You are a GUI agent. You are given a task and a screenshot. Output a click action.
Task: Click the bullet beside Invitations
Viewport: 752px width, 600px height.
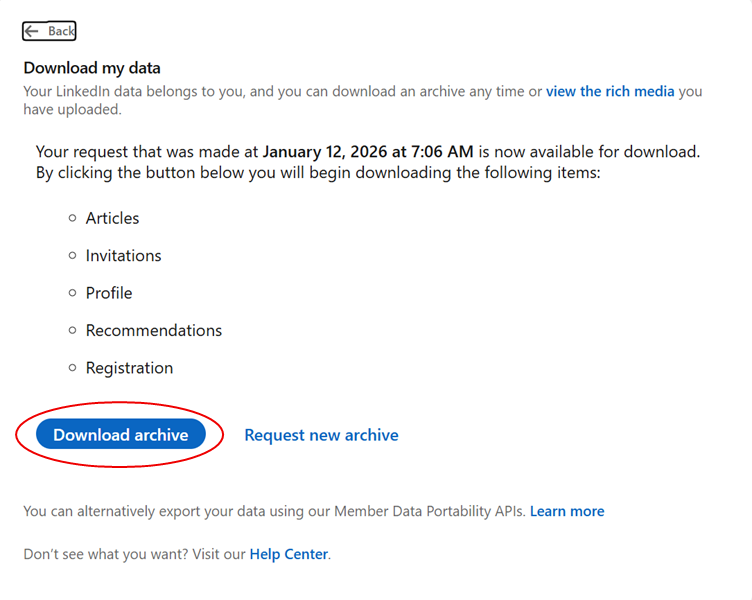(72, 255)
